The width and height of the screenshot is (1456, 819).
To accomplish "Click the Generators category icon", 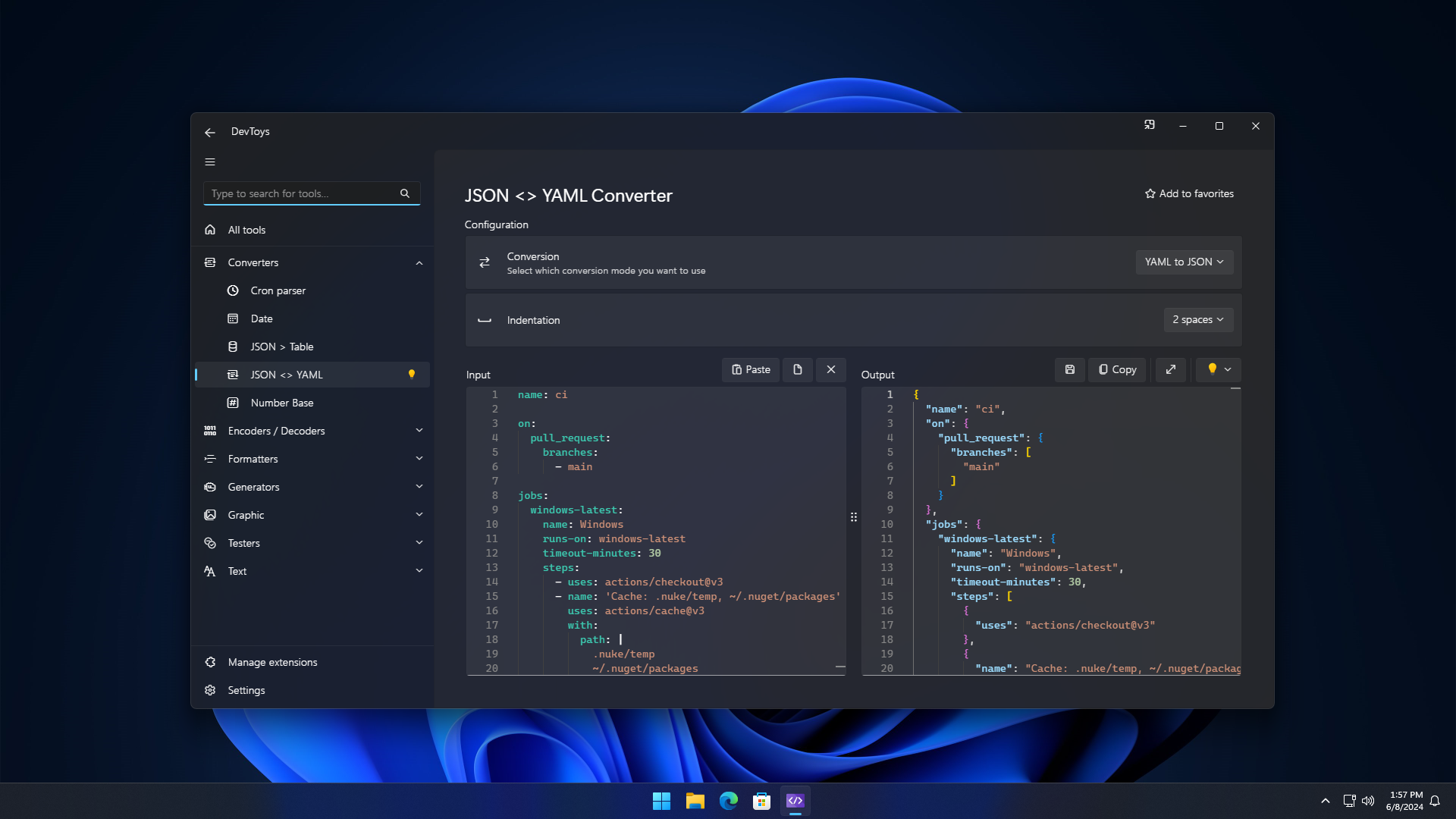I will [x=210, y=487].
